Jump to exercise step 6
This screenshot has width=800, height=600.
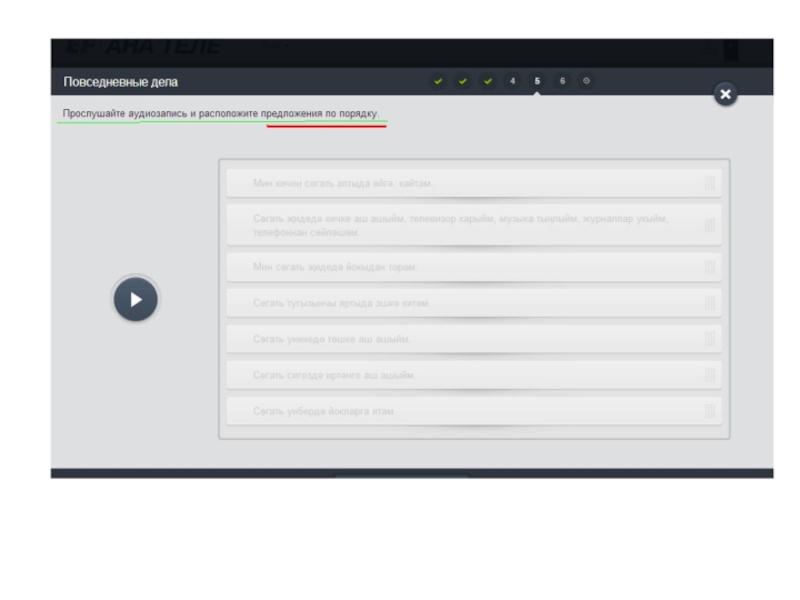pos(562,81)
